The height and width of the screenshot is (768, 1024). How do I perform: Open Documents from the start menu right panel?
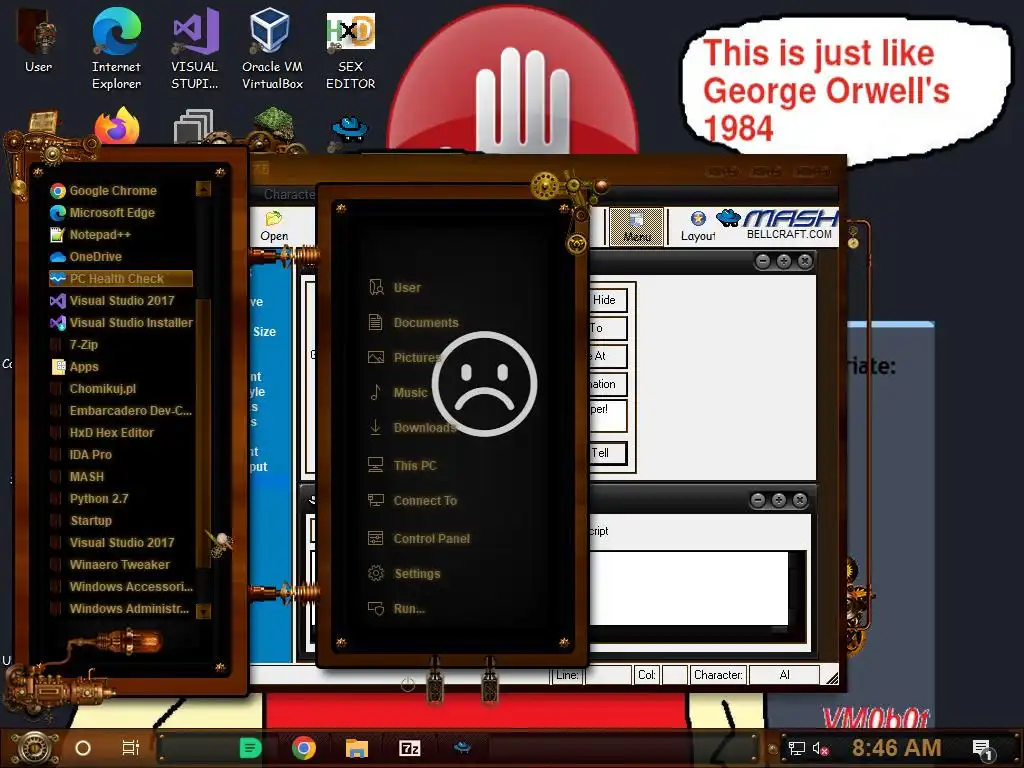click(413, 323)
